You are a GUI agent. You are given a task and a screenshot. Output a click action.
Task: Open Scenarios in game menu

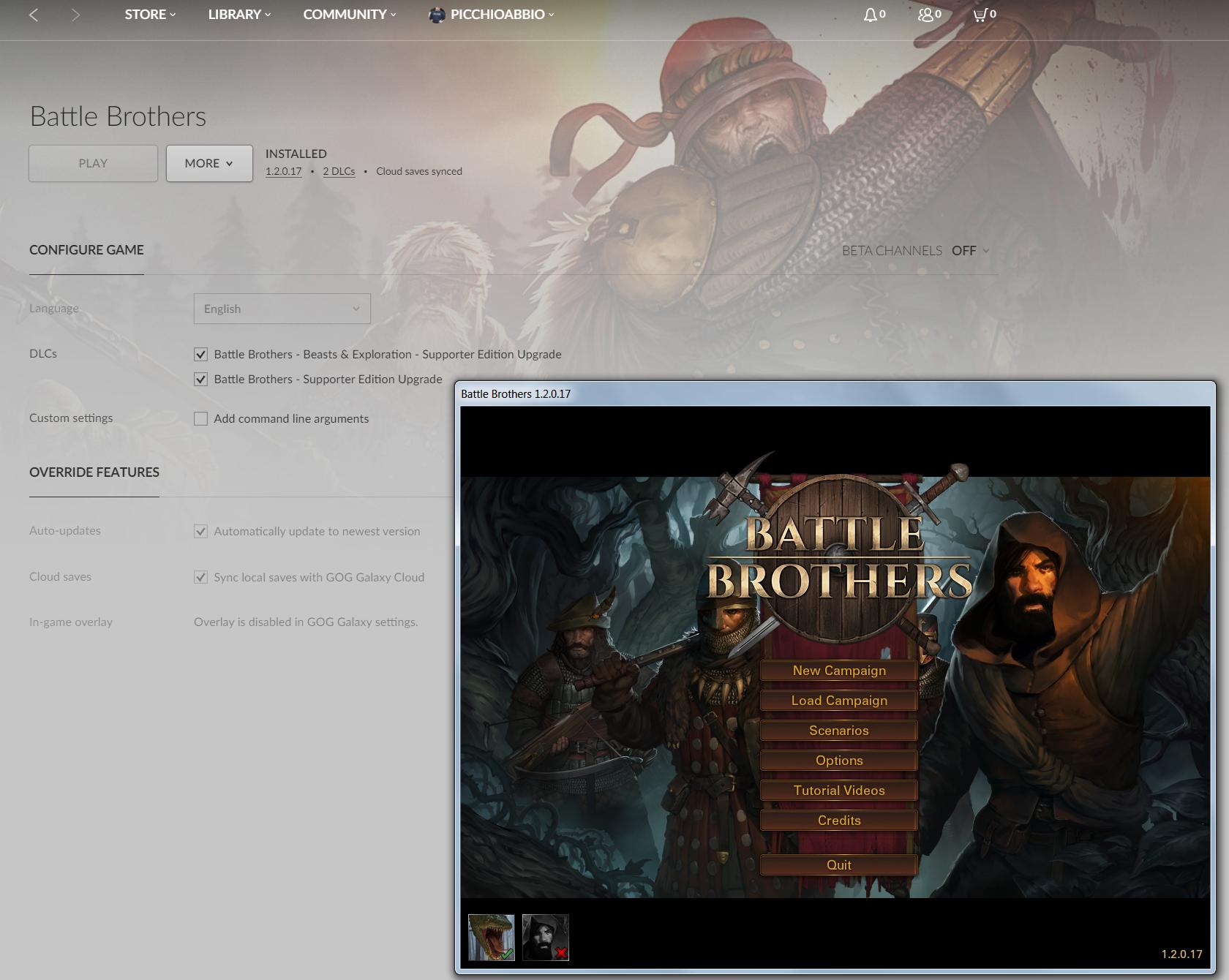[x=839, y=731]
